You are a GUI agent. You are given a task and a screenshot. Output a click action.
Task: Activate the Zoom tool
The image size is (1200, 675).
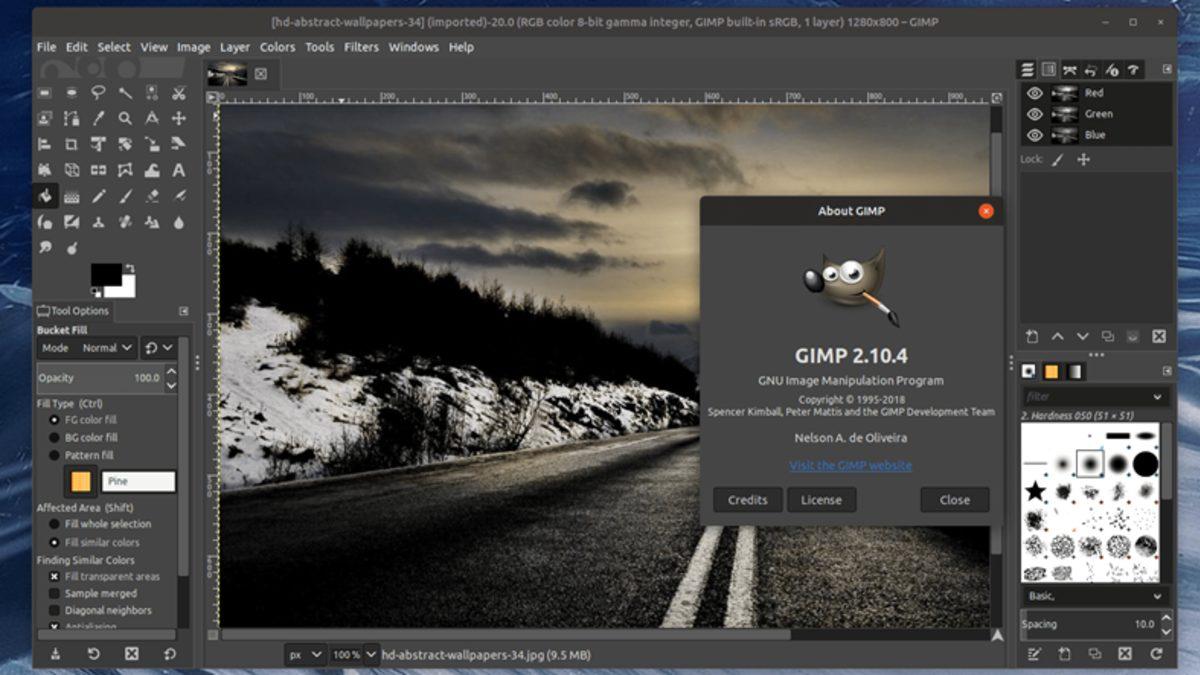point(126,118)
